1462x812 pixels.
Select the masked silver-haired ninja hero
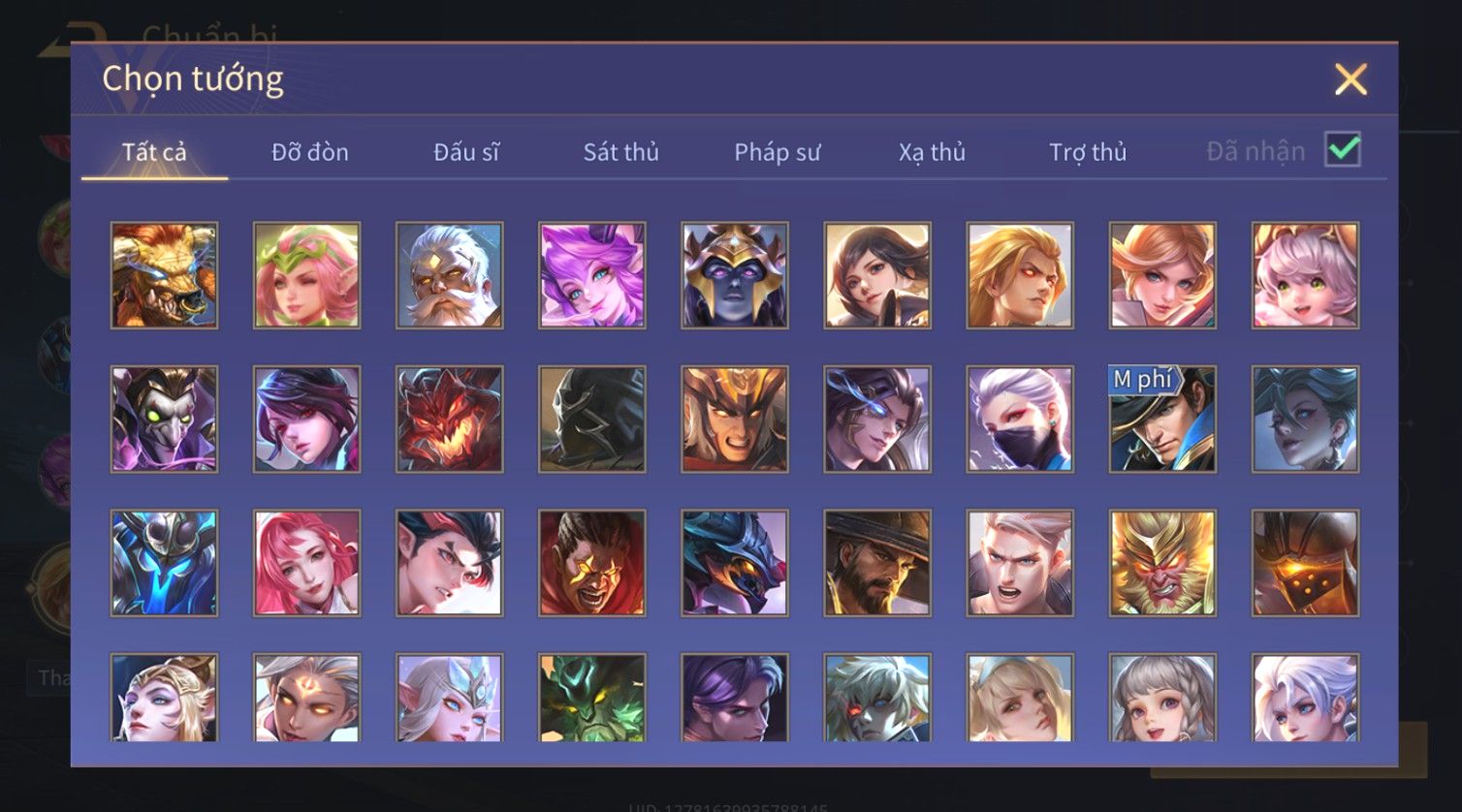[1020, 419]
